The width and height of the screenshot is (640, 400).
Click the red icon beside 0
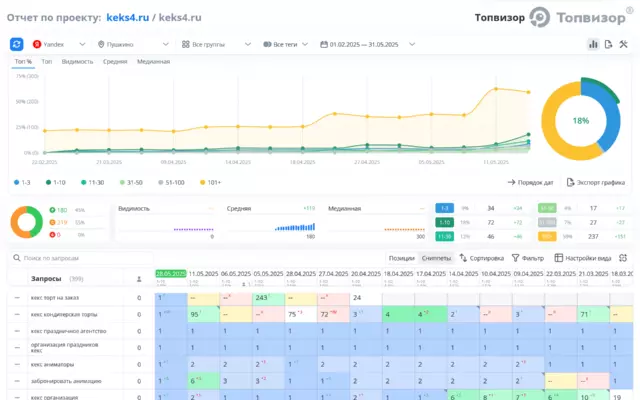point(52,235)
